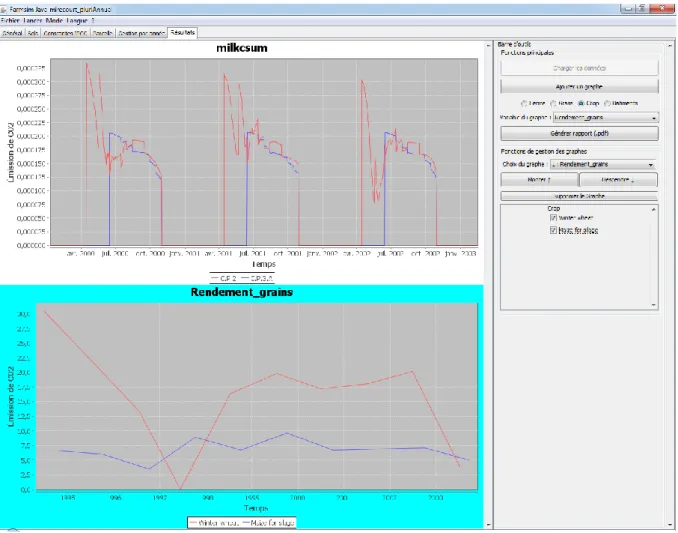678x533 pixels.
Task: Click Fonctions de gestion des graphes heading
Action: tap(544, 152)
